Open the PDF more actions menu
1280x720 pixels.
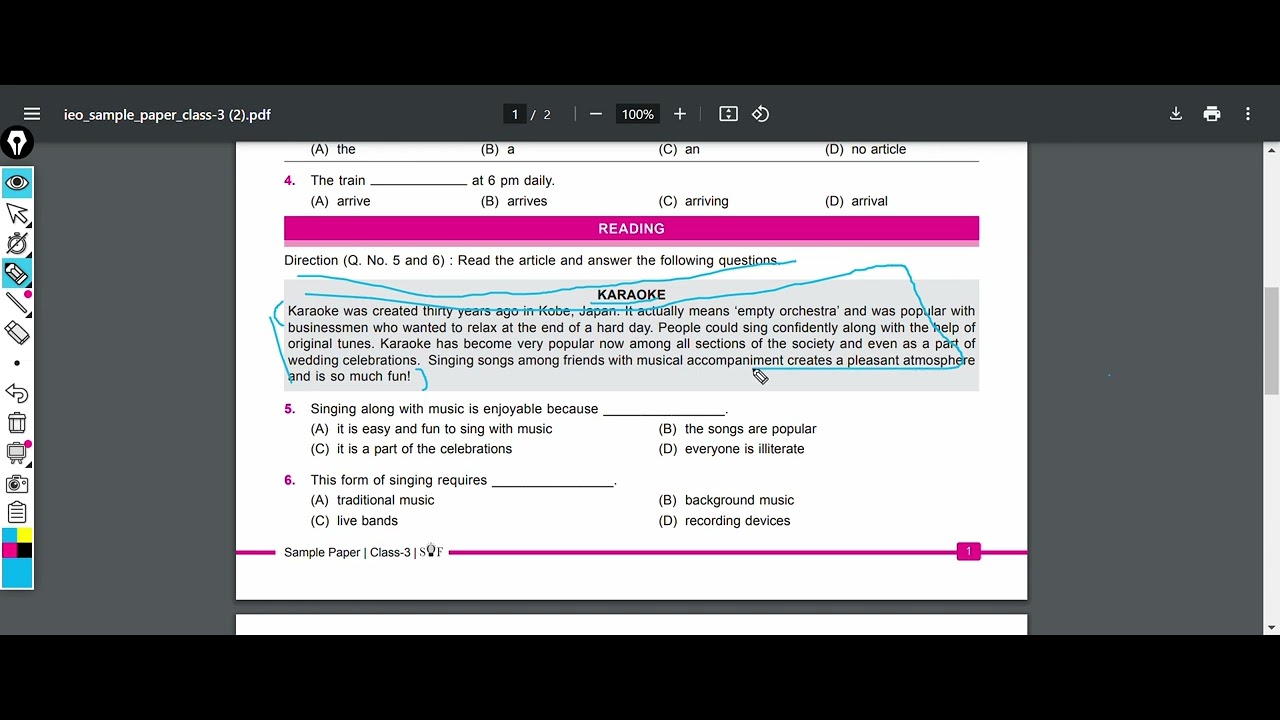pos(1248,114)
